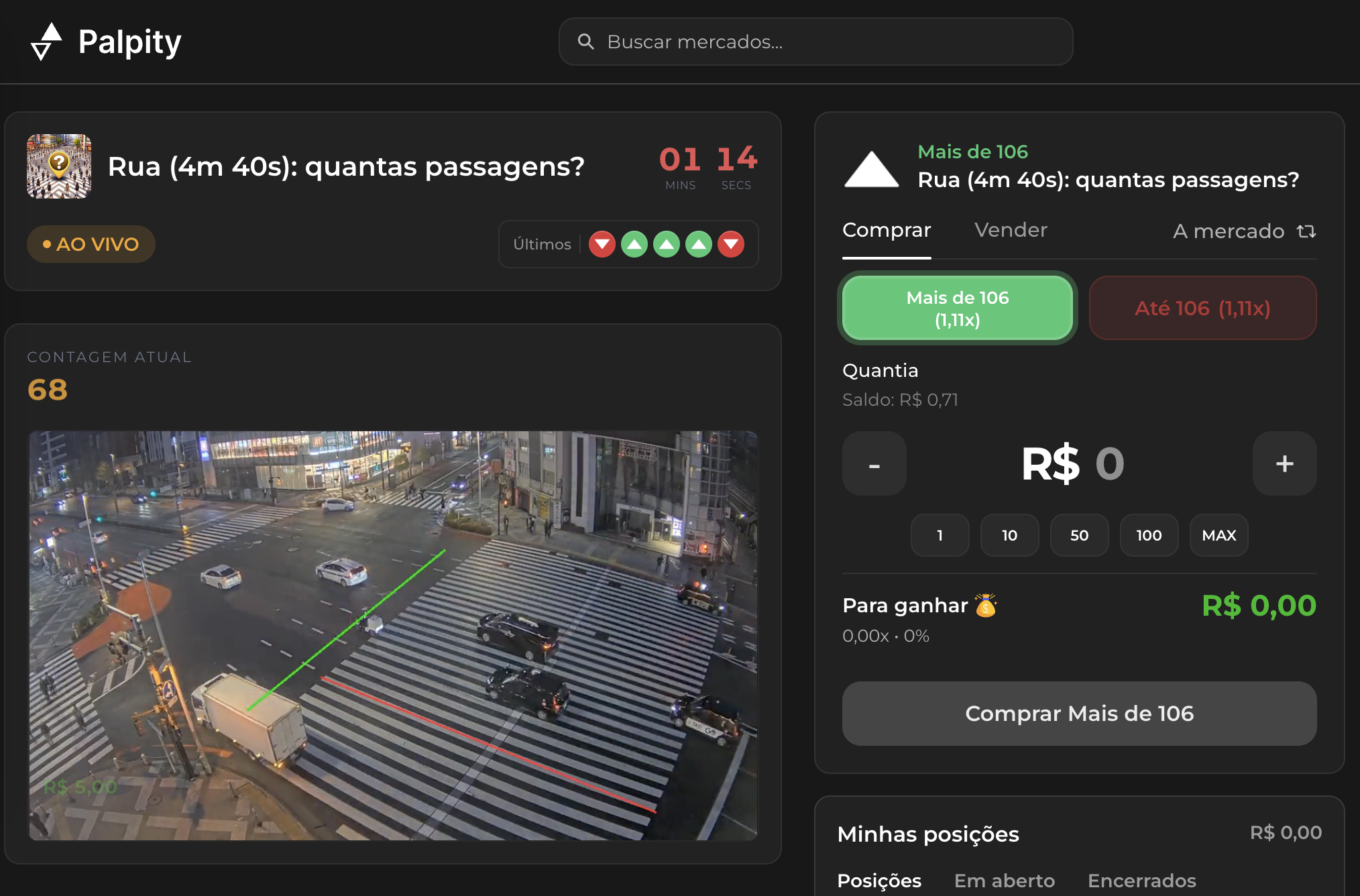Click the swap arrows icon beside A mercado
The image size is (1360, 896).
pos(1306,231)
